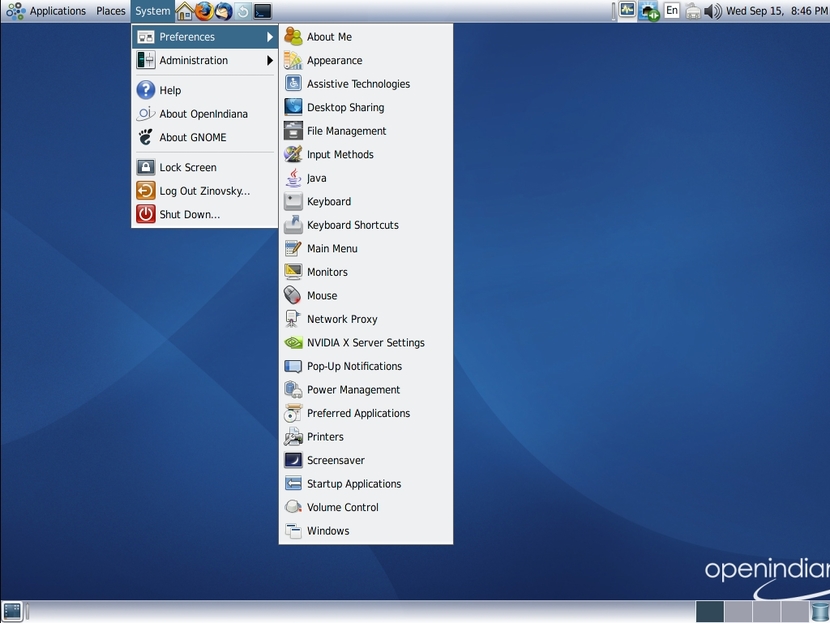
Task: Click the network status tray icon
Action: coord(649,11)
